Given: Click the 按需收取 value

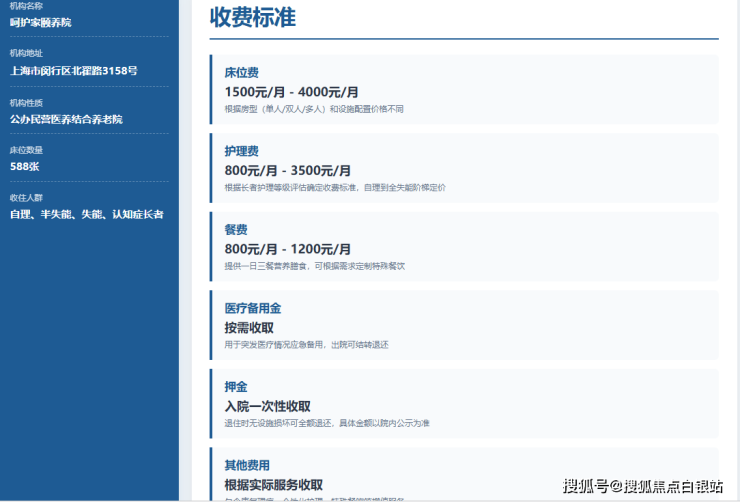Looking at the screenshot, I should click(x=249, y=327).
